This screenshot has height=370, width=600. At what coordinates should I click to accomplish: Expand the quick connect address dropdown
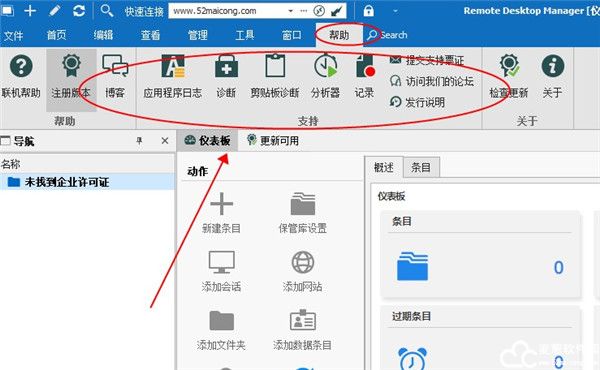290,11
